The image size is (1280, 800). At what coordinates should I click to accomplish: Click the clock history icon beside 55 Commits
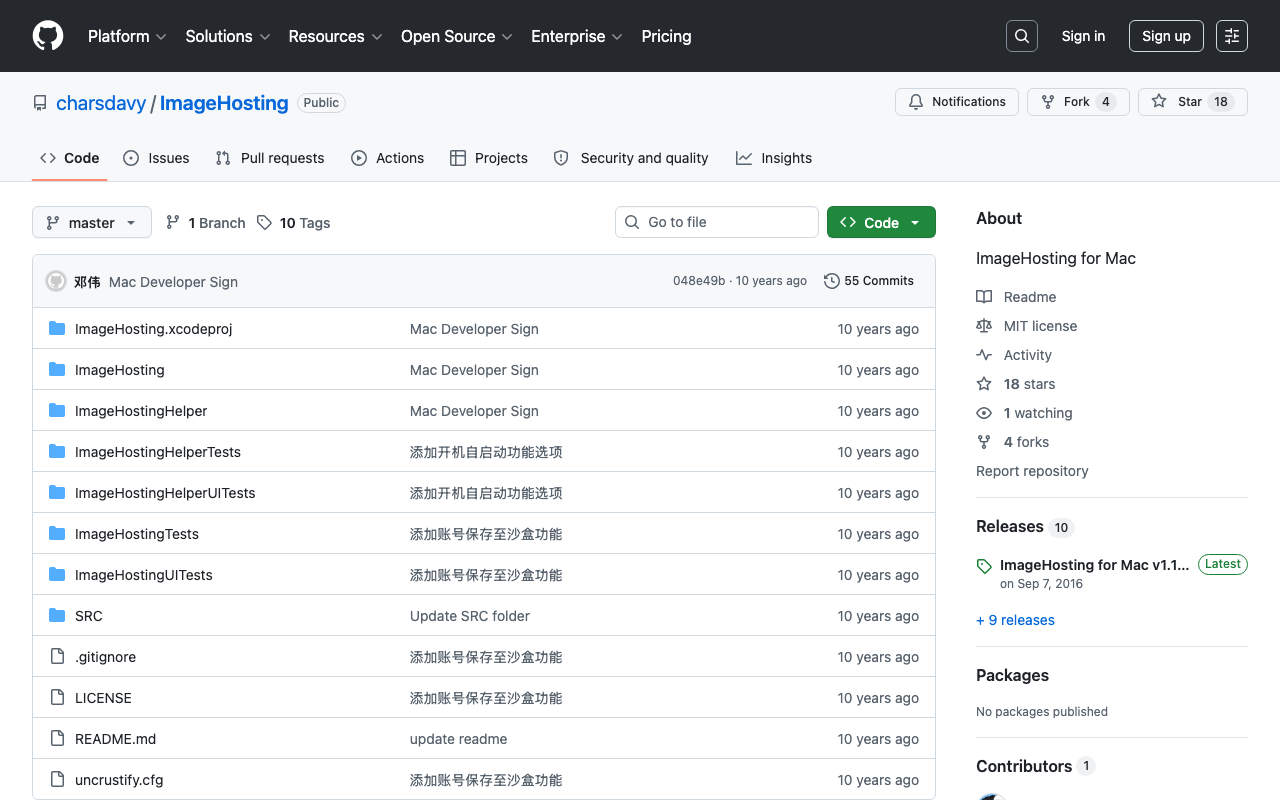832,281
